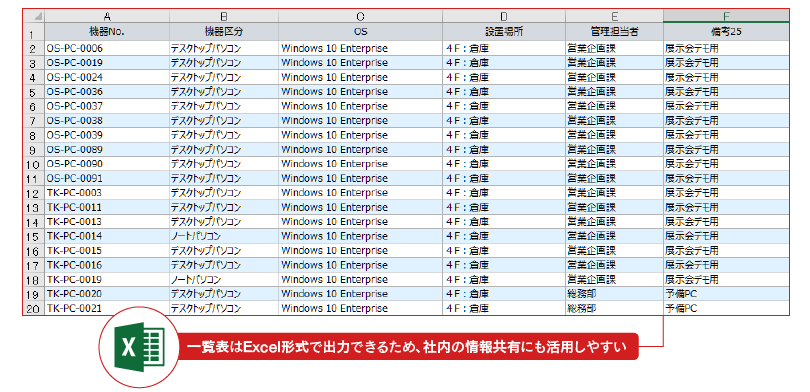810x392 pixels.
Task: Select cell TK-PC-0013
Action: (107, 222)
